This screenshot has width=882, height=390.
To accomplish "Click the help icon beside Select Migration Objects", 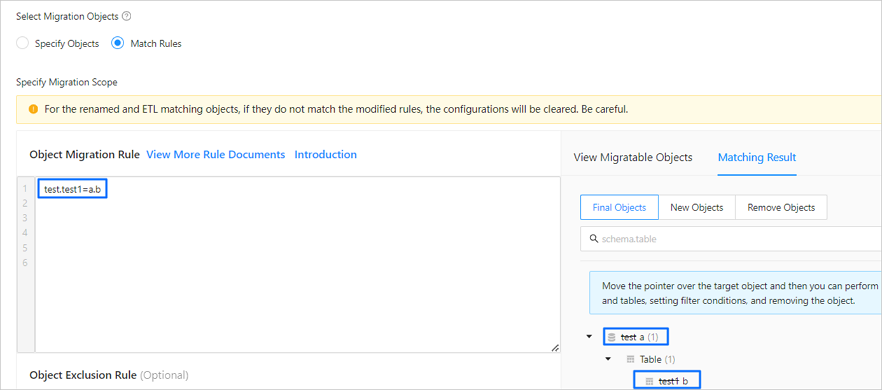I will click(127, 17).
